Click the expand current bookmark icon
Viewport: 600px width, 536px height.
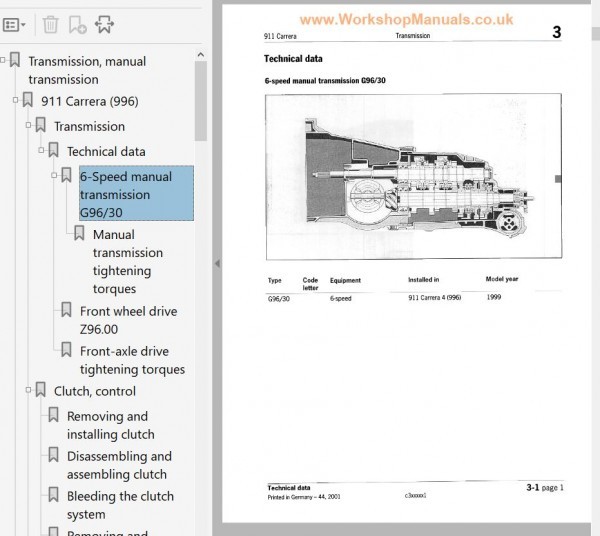[x=104, y=24]
